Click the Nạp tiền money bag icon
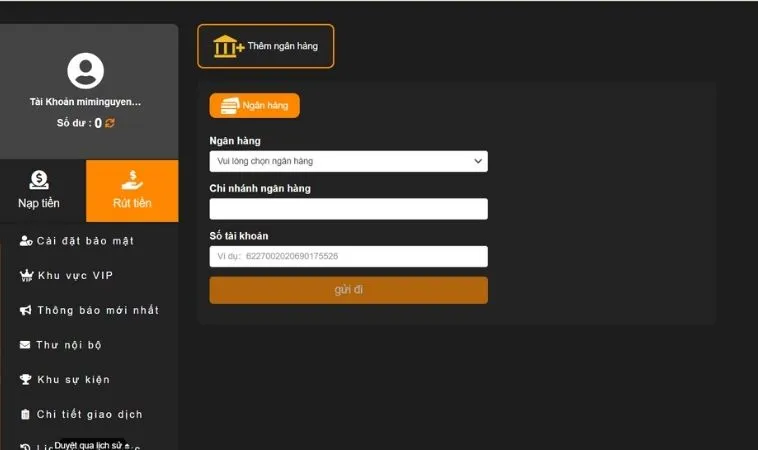Screen dimensions: 758x450 (39, 180)
